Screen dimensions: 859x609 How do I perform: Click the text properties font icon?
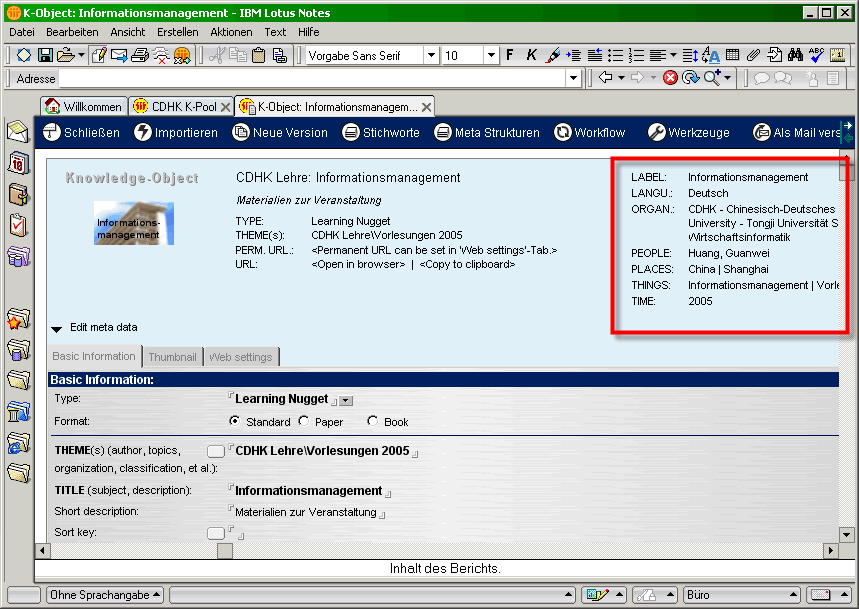click(x=711, y=55)
